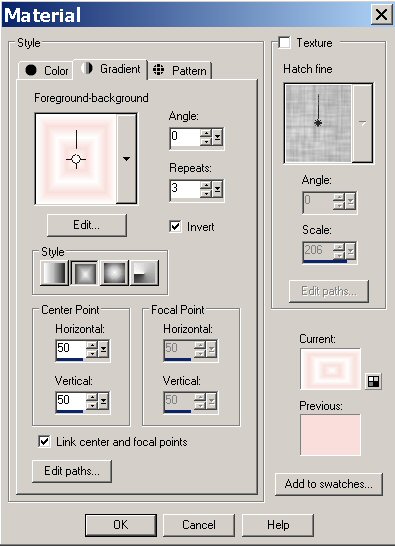Increase the Repeats value

pos(206,186)
